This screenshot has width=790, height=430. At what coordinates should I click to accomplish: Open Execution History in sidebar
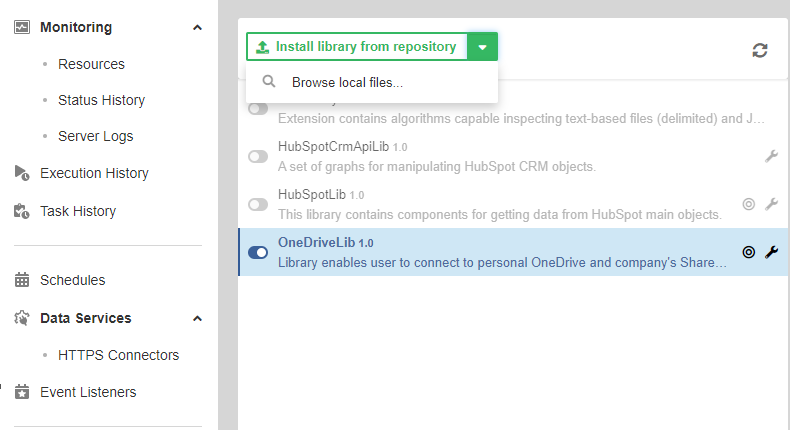coord(93,173)
